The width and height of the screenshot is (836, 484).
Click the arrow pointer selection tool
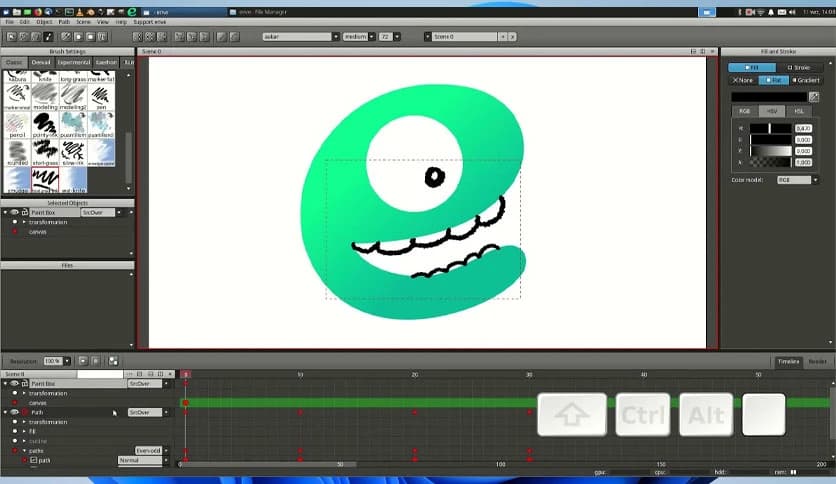pyautogui.click(x=11, y=37)
